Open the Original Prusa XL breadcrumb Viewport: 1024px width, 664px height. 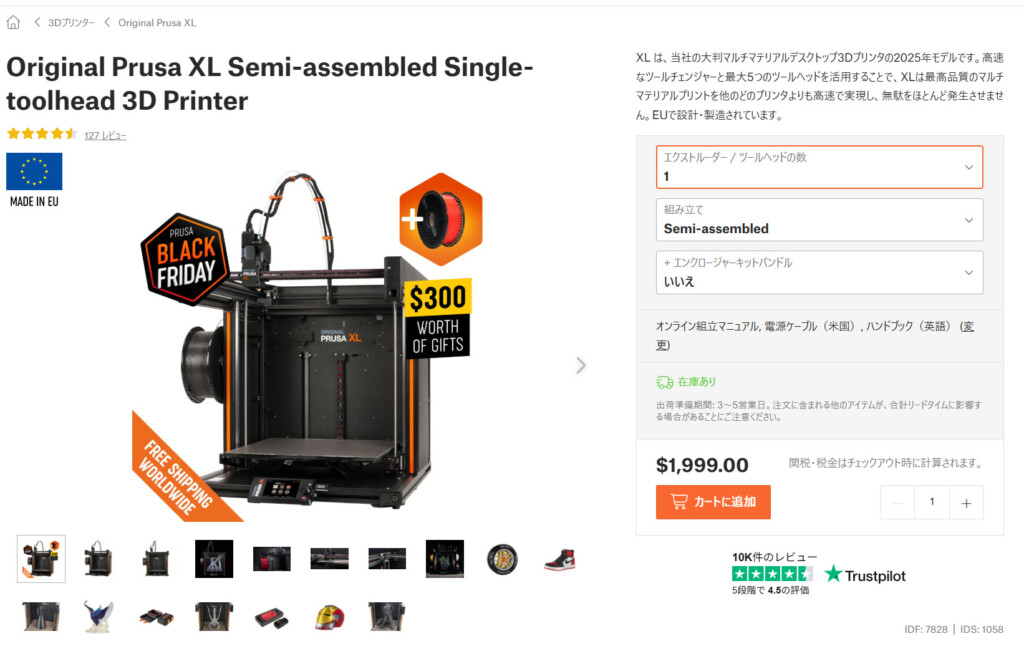pyautogui.click(x=157, y=23)
